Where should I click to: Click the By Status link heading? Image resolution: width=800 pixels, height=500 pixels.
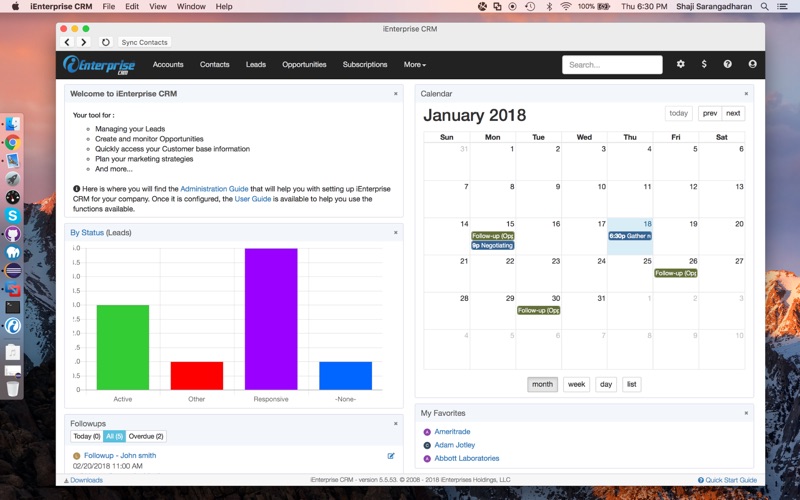87,233
